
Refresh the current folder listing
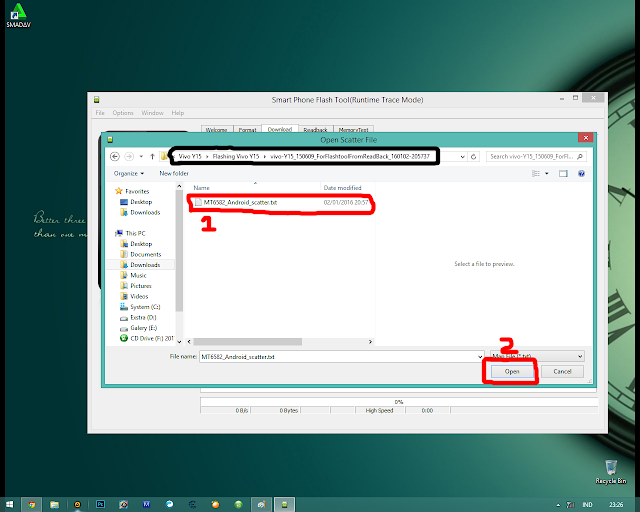pos(473,156)
